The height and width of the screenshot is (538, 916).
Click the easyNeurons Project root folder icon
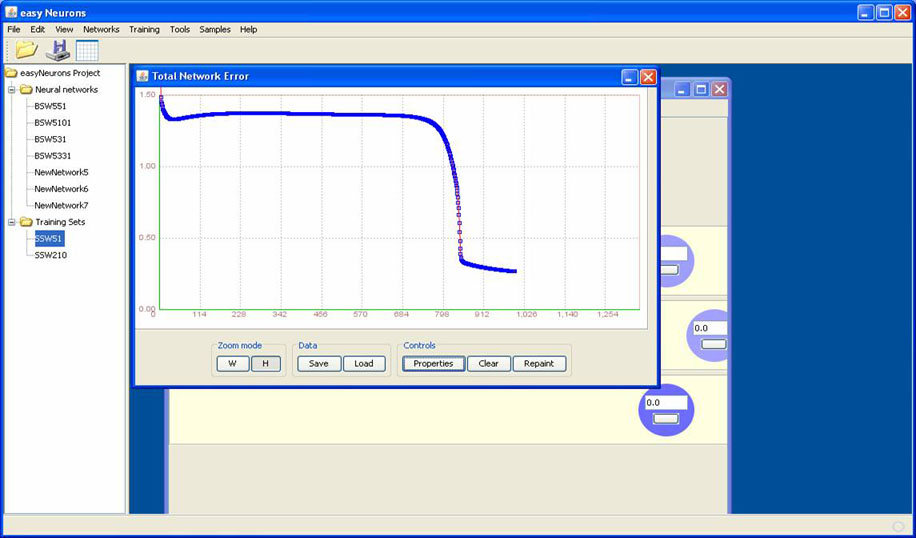pyautogui.click(x=11, y=73)
